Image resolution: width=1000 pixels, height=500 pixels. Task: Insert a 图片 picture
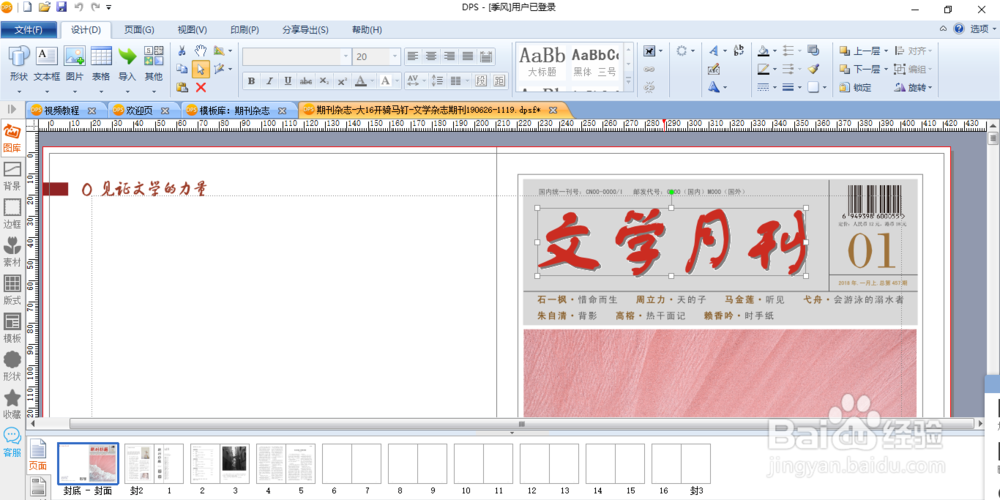(75, 64)
